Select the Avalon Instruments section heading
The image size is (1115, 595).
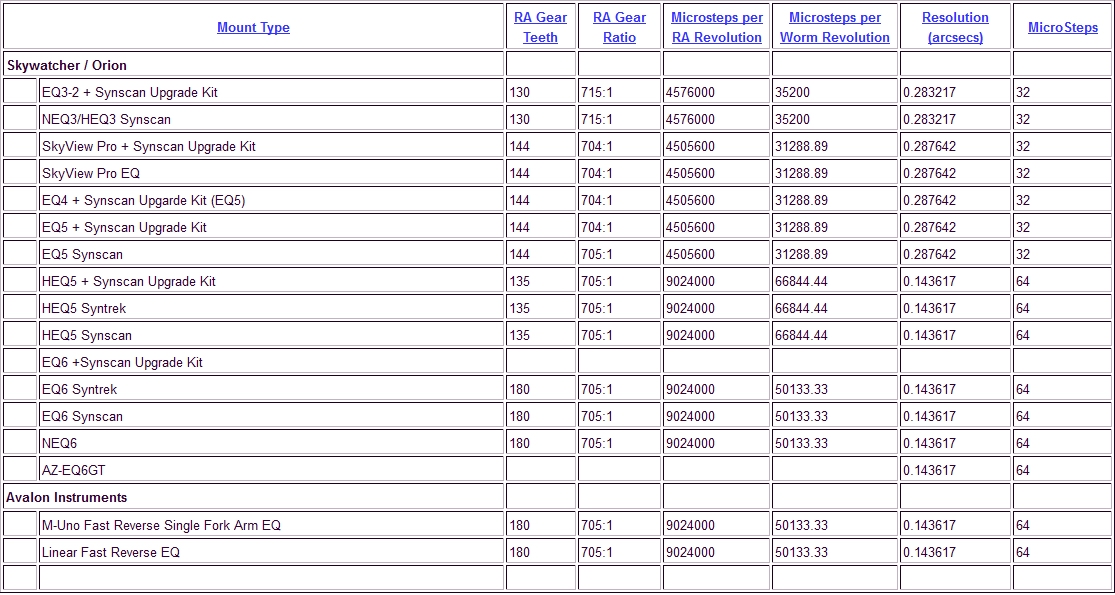(x=67, y=498)
